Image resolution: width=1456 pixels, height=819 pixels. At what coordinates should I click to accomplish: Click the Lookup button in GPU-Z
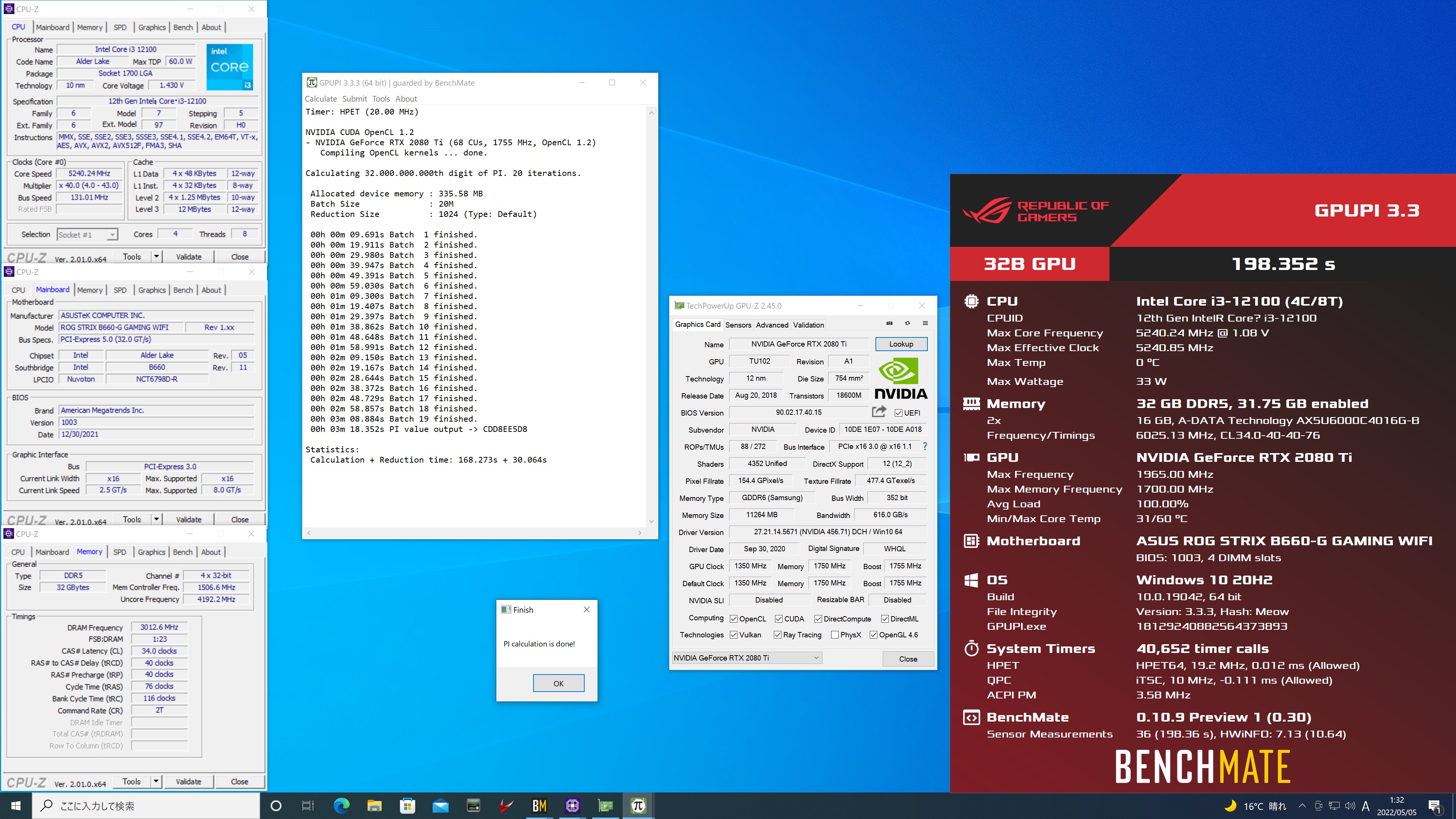tap(901, 344)
